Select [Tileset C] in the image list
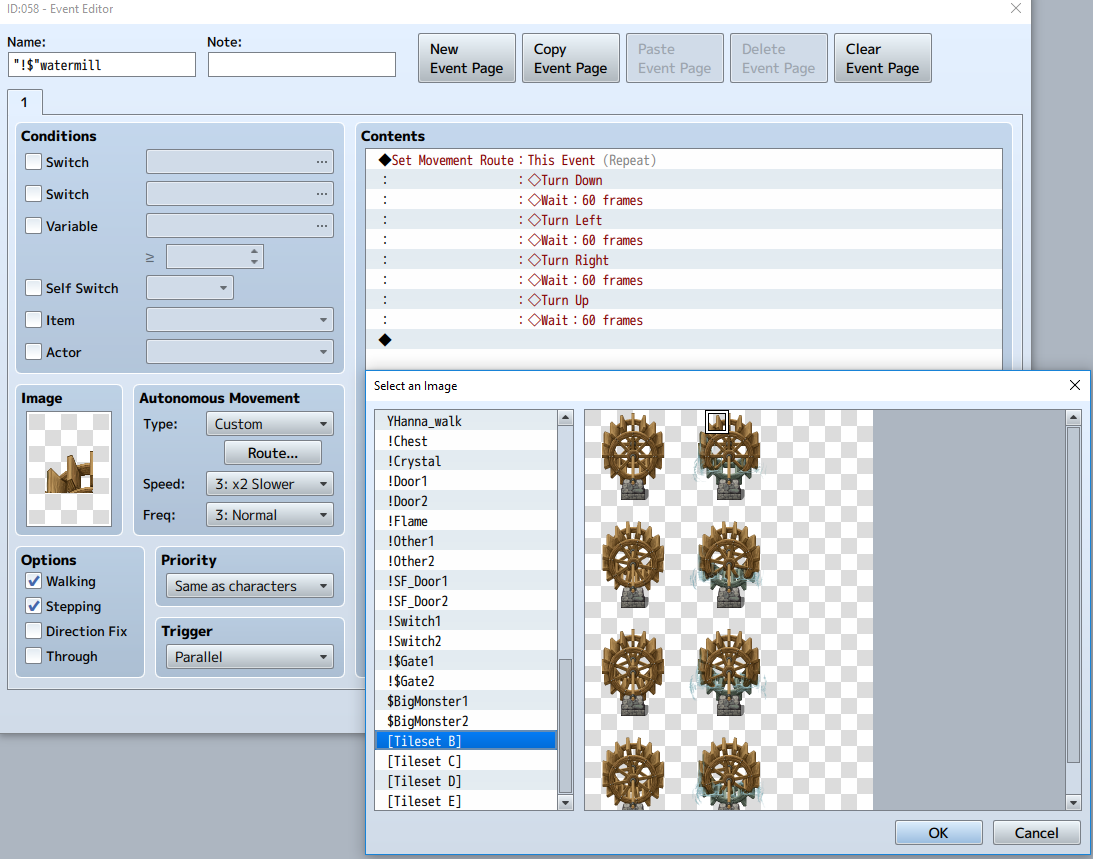 coord(466,761)
